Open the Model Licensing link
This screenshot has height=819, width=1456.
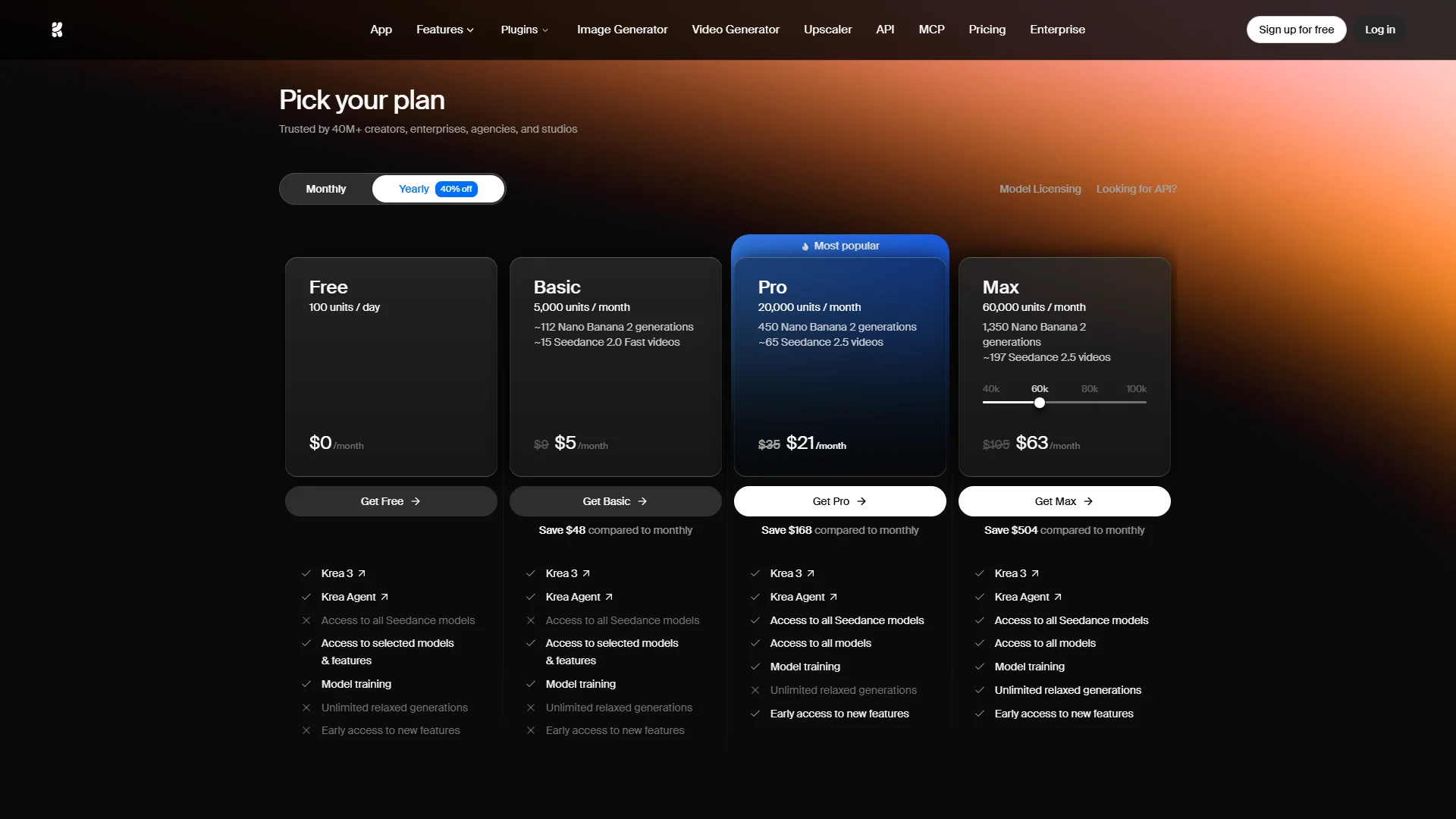(1040, 189)
